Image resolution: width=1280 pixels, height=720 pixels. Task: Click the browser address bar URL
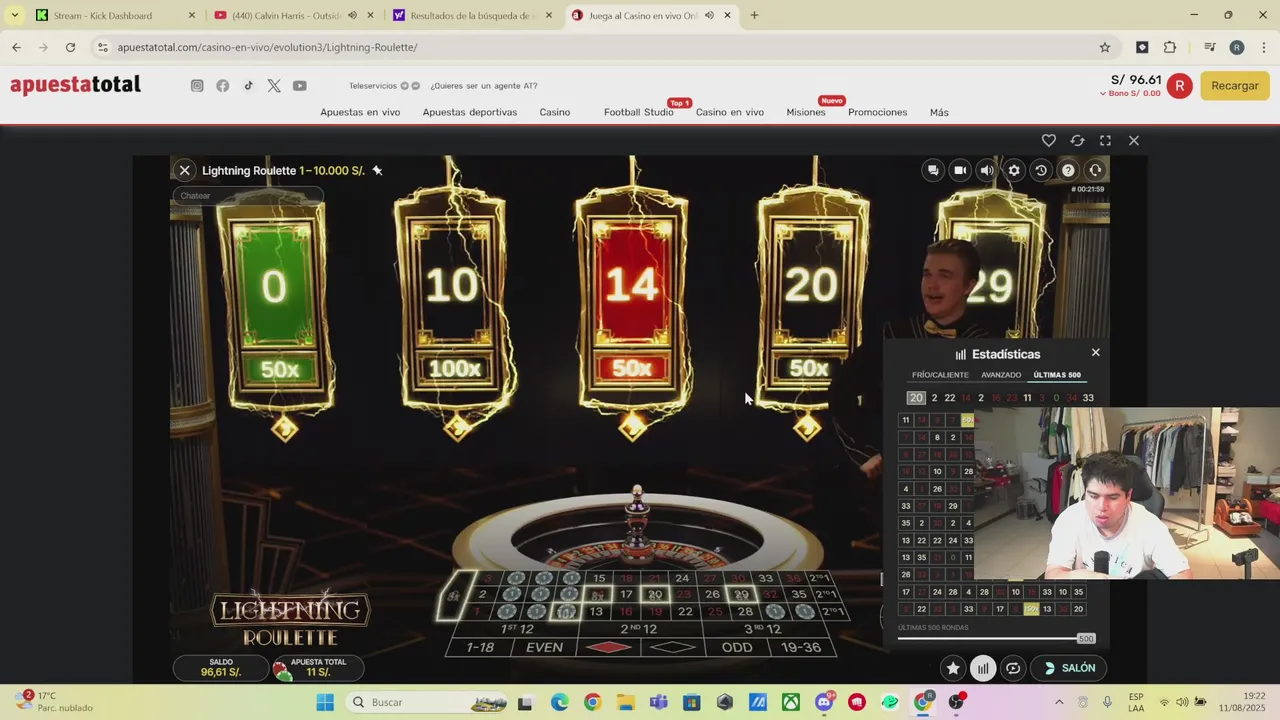click(267, 47)
